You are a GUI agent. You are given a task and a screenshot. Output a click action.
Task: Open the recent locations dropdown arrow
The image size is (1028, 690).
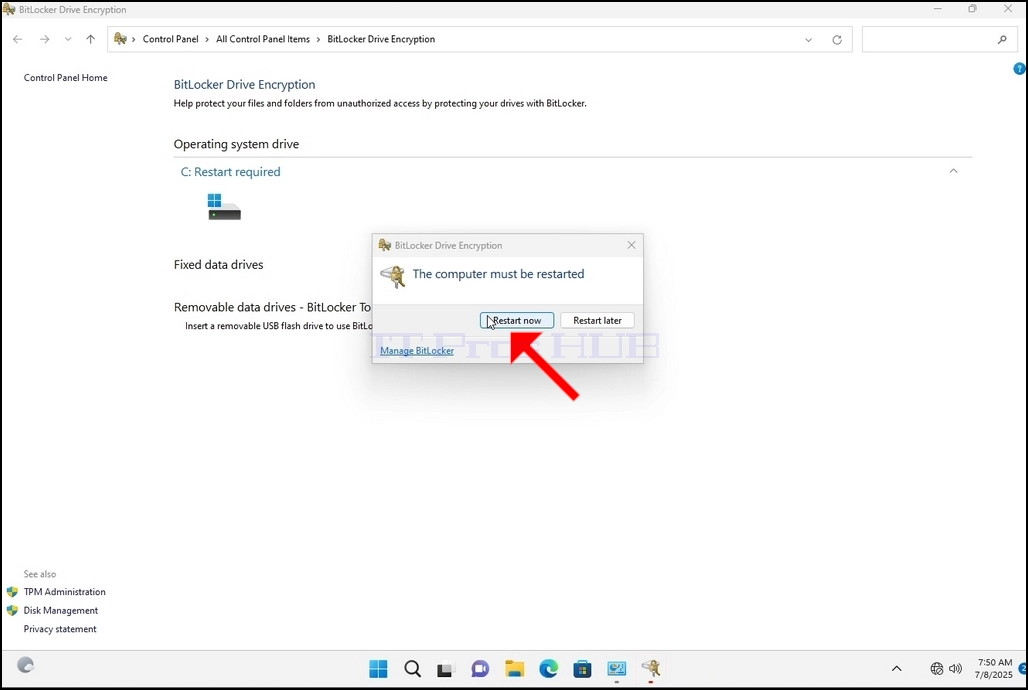point(68,39)
